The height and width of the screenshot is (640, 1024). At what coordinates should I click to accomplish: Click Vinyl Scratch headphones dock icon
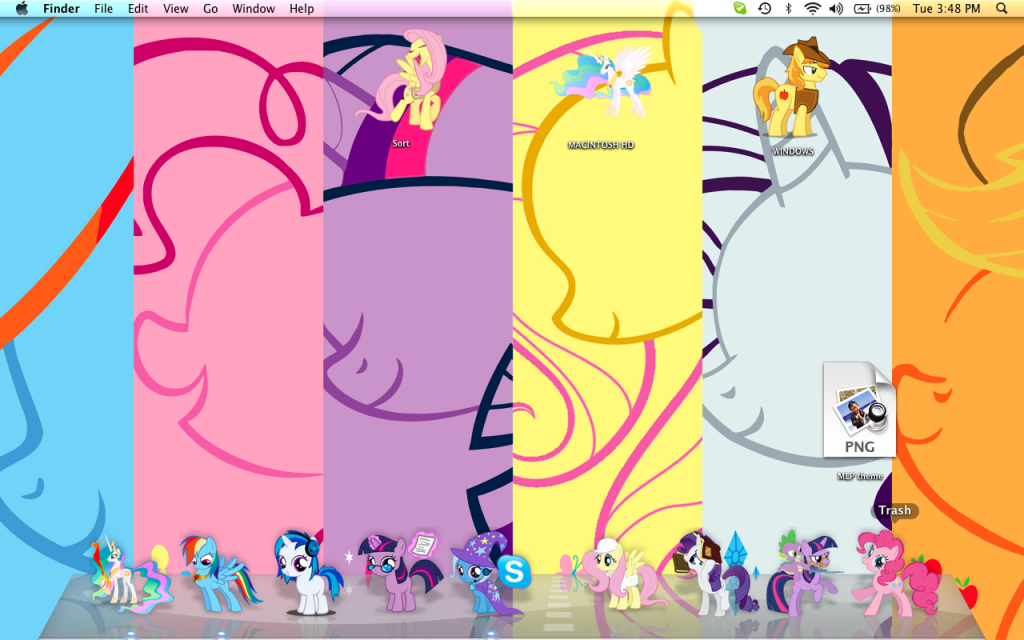tap(306, 573)
